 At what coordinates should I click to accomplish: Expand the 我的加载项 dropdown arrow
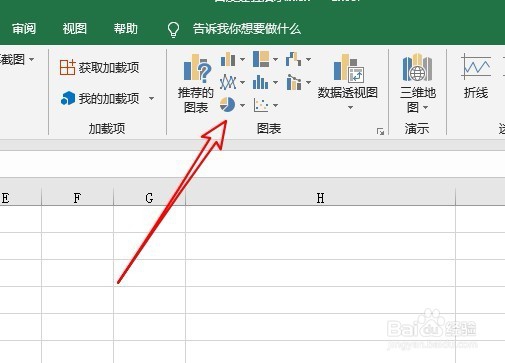tap(151, 98)
